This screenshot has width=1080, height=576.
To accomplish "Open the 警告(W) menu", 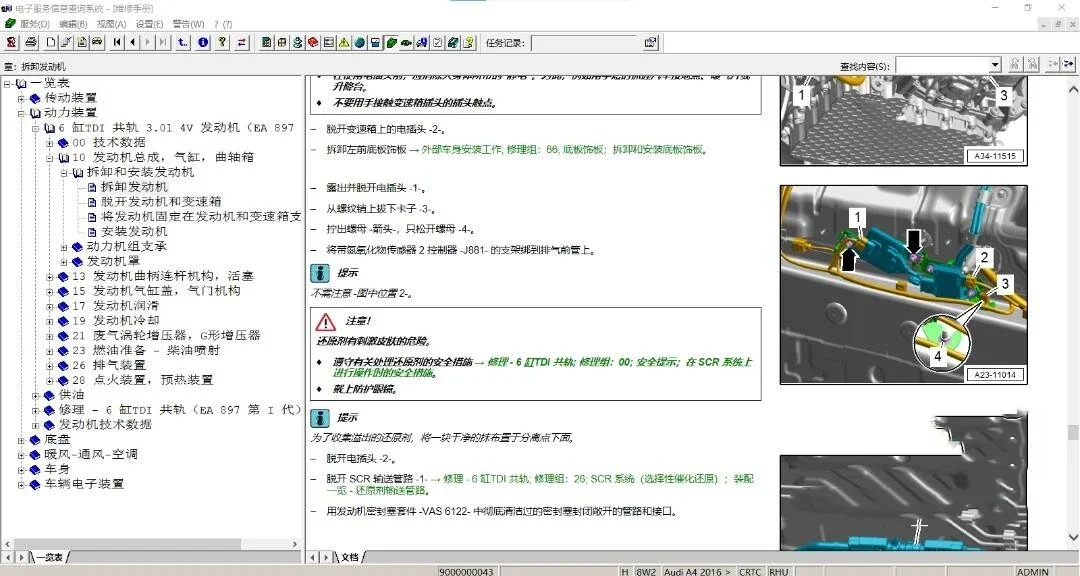I will coord(188,24).
